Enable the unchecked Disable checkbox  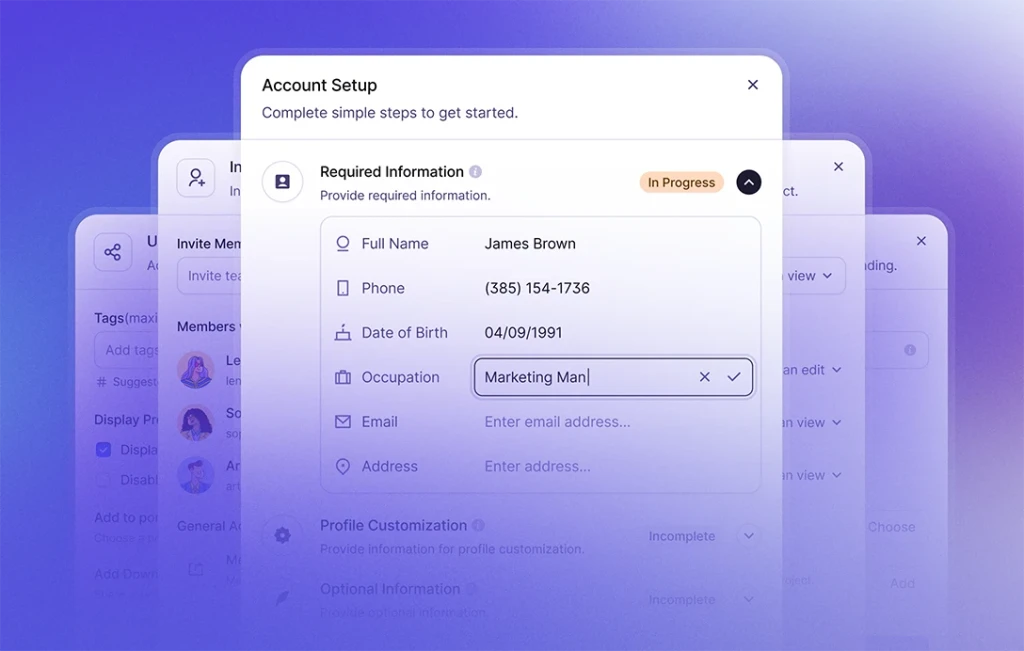tap(103, 480)
